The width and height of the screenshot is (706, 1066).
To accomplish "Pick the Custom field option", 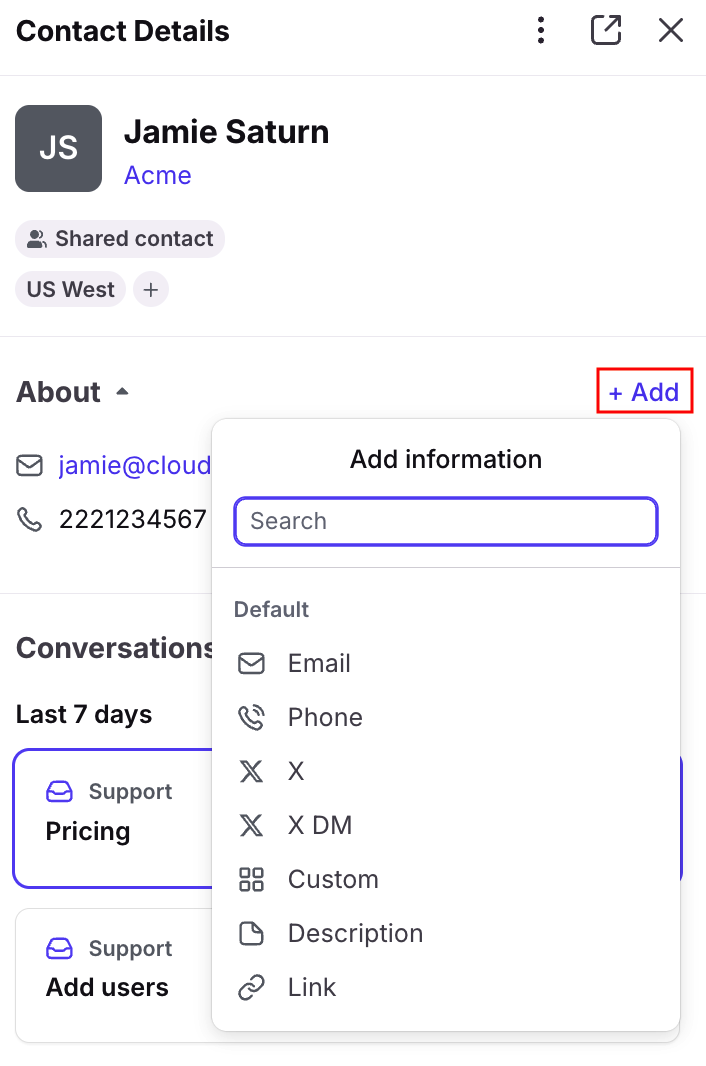I will click(x=446, y=879).
